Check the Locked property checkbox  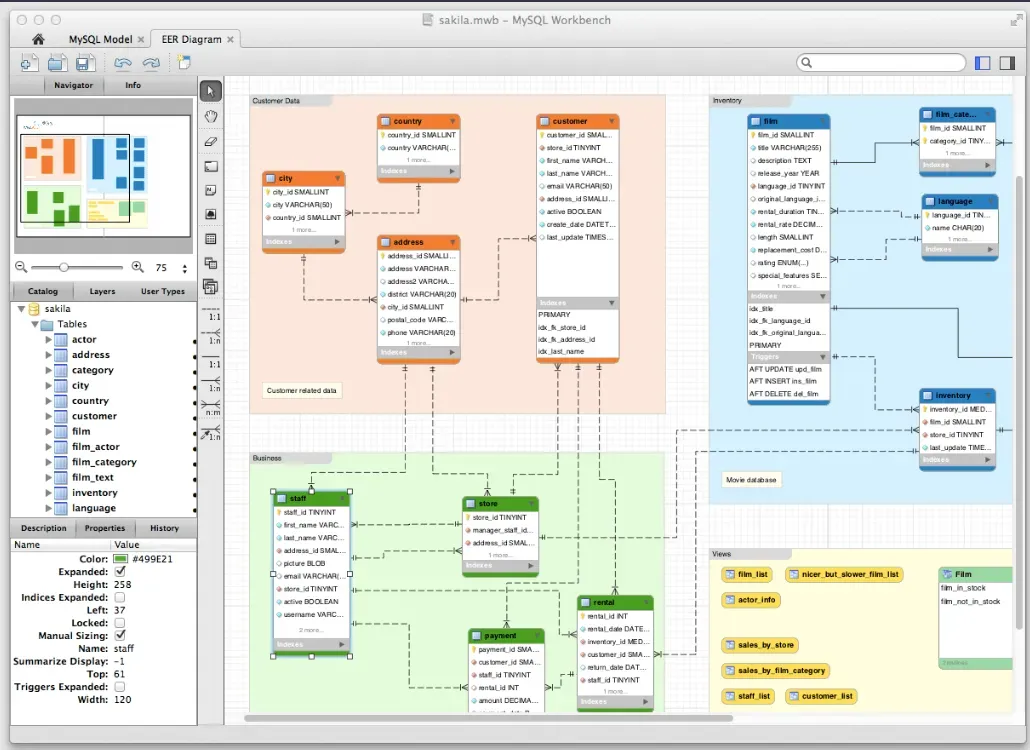(x=120, y=623)
